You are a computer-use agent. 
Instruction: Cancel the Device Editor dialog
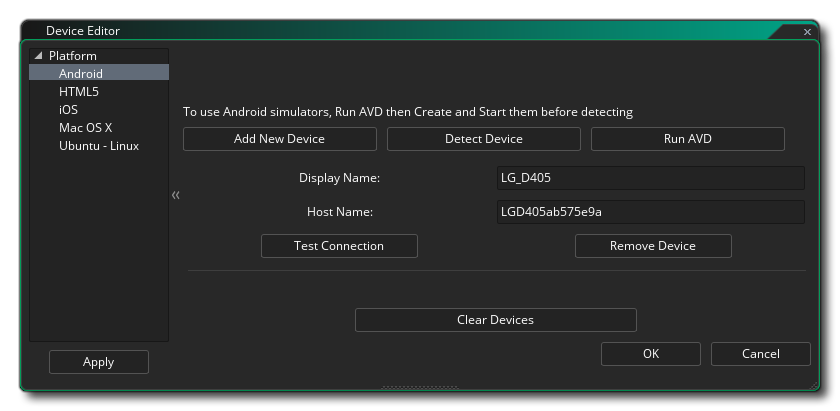(760, 354)
